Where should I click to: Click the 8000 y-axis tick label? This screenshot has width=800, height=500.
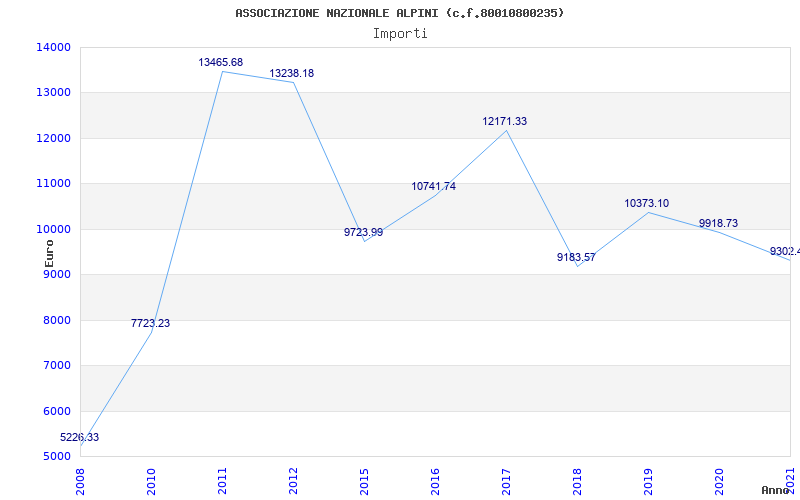coord(56,320)
